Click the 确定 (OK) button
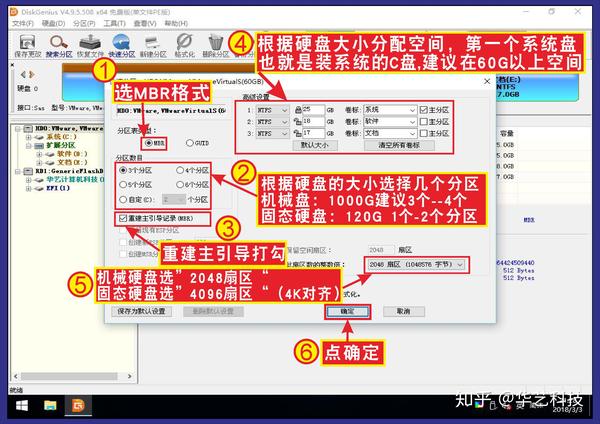The width and height of the screenshot is (600, 424). (347, 311)
